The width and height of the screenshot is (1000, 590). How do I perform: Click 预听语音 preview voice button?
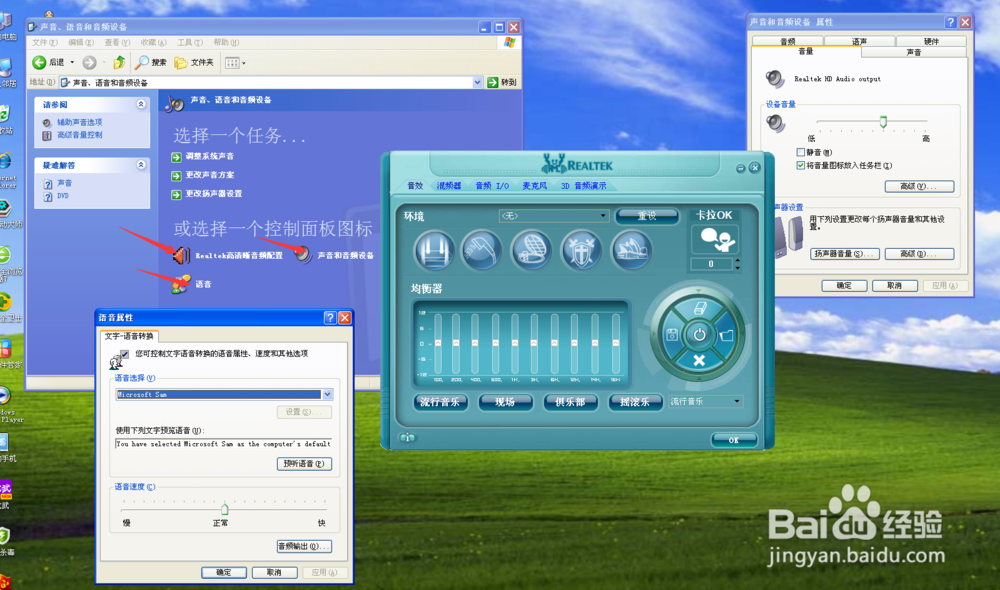point(304,464)
